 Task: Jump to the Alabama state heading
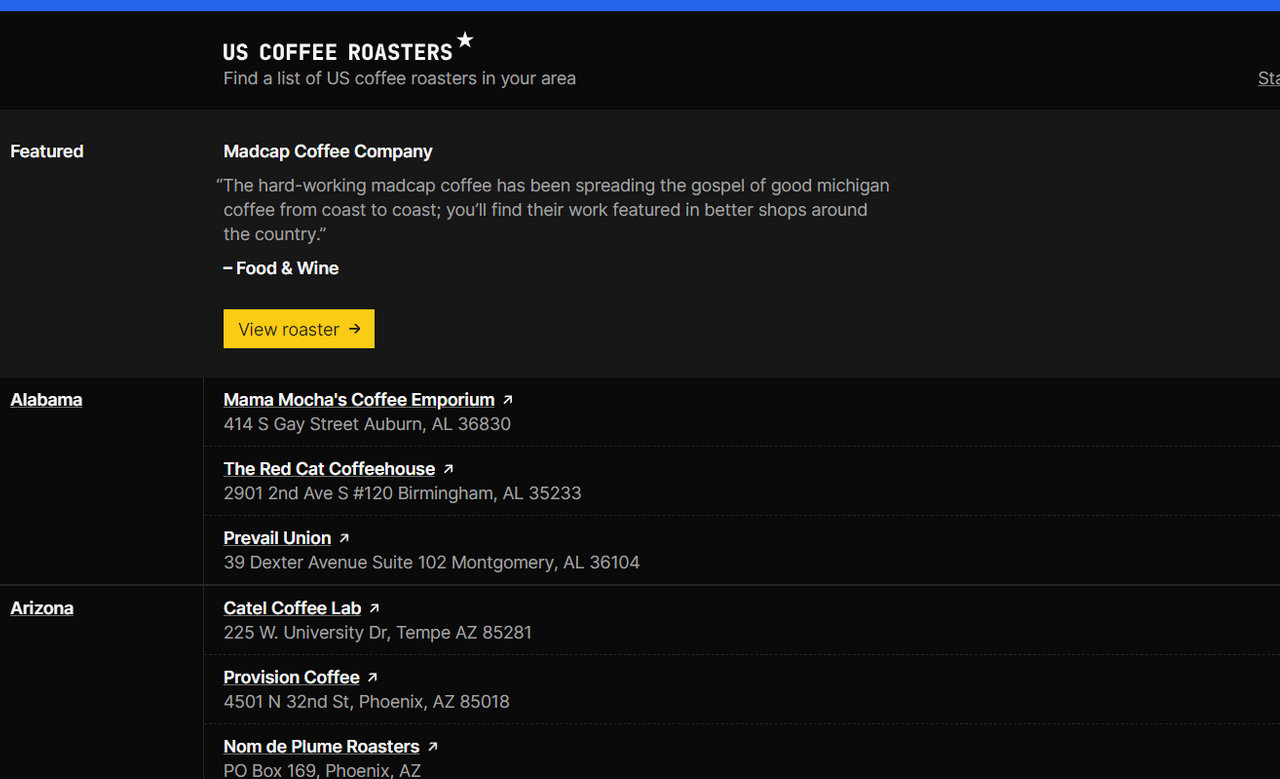coord(46,400)
